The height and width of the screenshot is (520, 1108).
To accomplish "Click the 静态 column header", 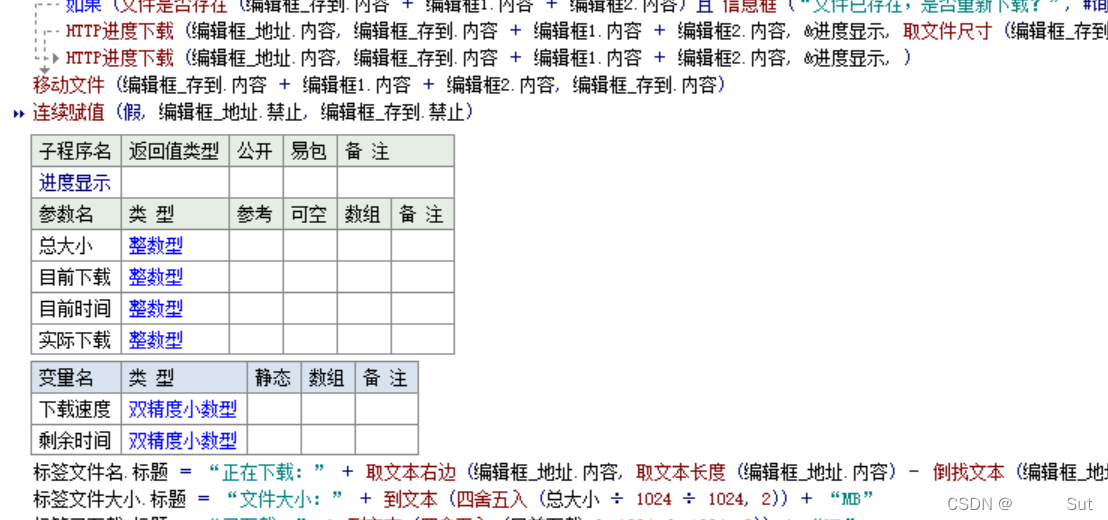I will coord(274,377).
